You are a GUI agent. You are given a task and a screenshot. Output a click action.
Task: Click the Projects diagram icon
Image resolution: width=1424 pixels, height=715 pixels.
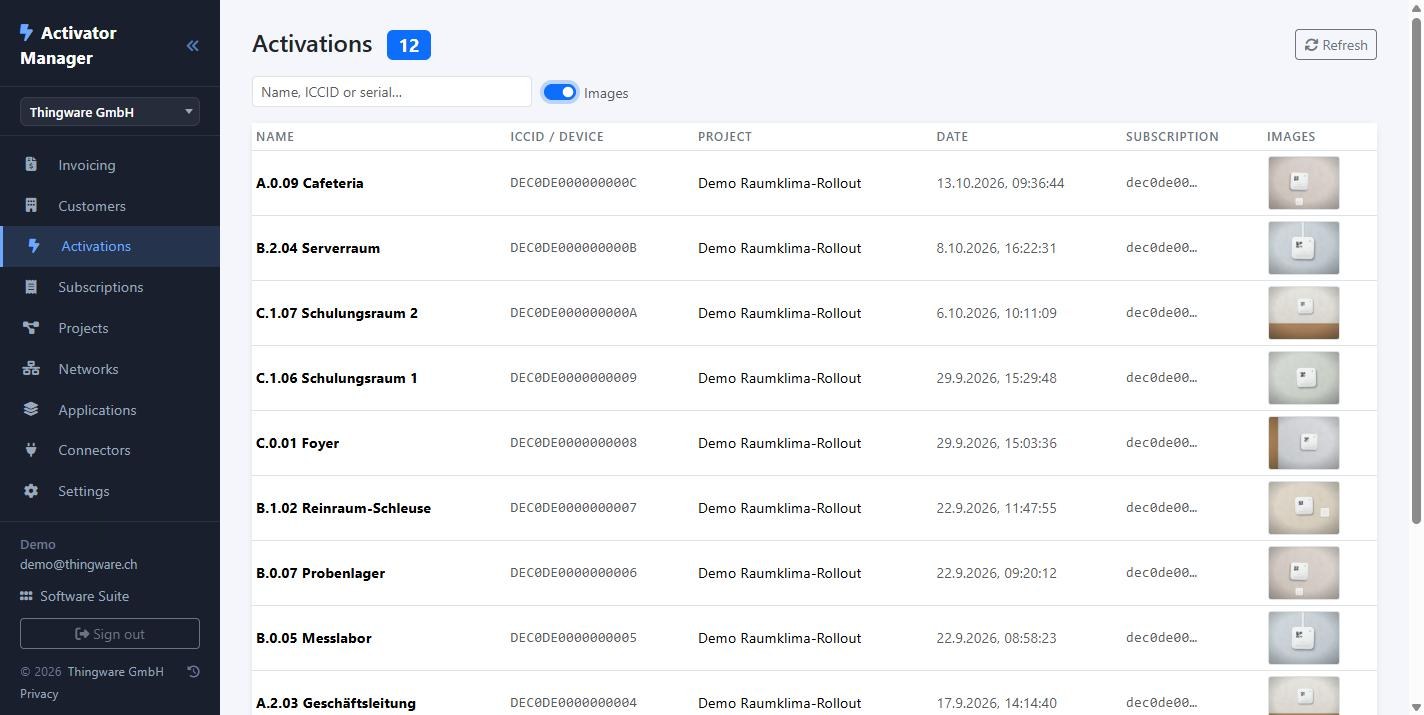(31, 328)
